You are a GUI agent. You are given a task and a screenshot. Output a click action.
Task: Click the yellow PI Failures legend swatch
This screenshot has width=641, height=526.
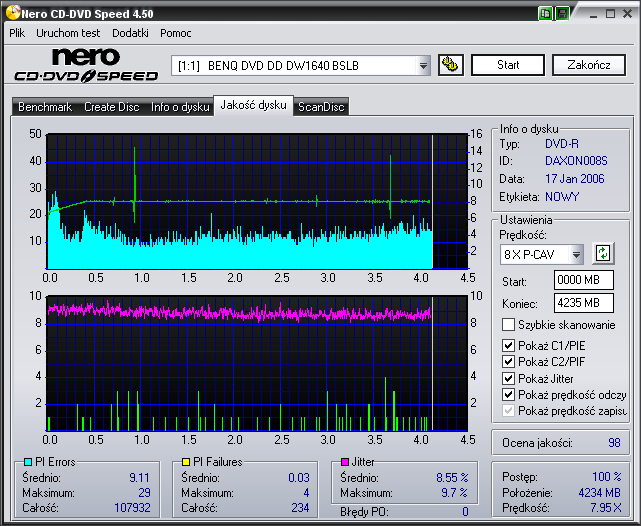tap(186, 462)
